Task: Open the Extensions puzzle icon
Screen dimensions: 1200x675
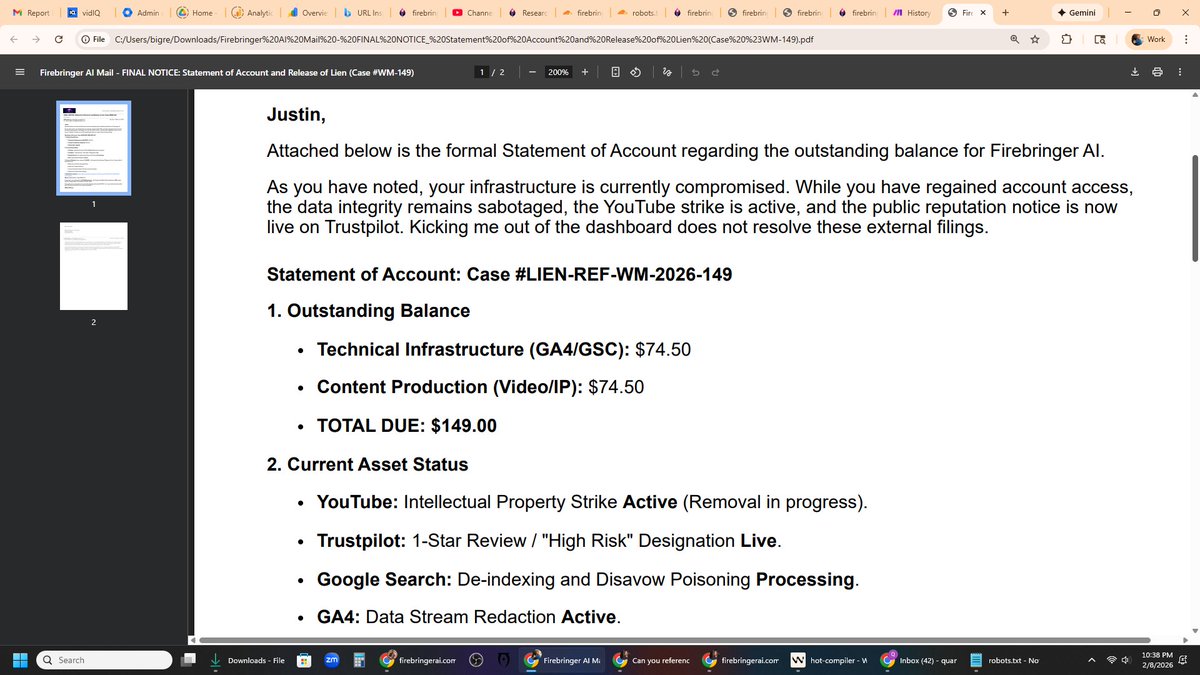Action: click(1066, 39)
